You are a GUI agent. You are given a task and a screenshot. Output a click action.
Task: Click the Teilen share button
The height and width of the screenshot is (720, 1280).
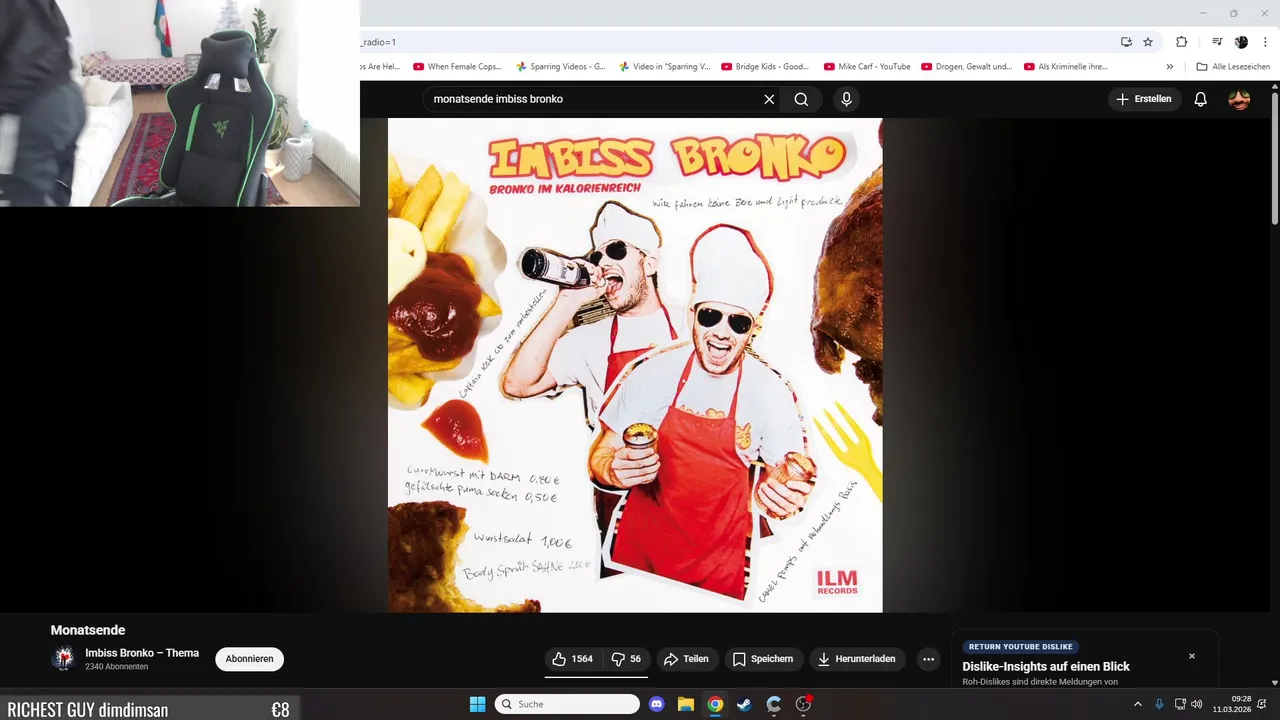point(686,659)
